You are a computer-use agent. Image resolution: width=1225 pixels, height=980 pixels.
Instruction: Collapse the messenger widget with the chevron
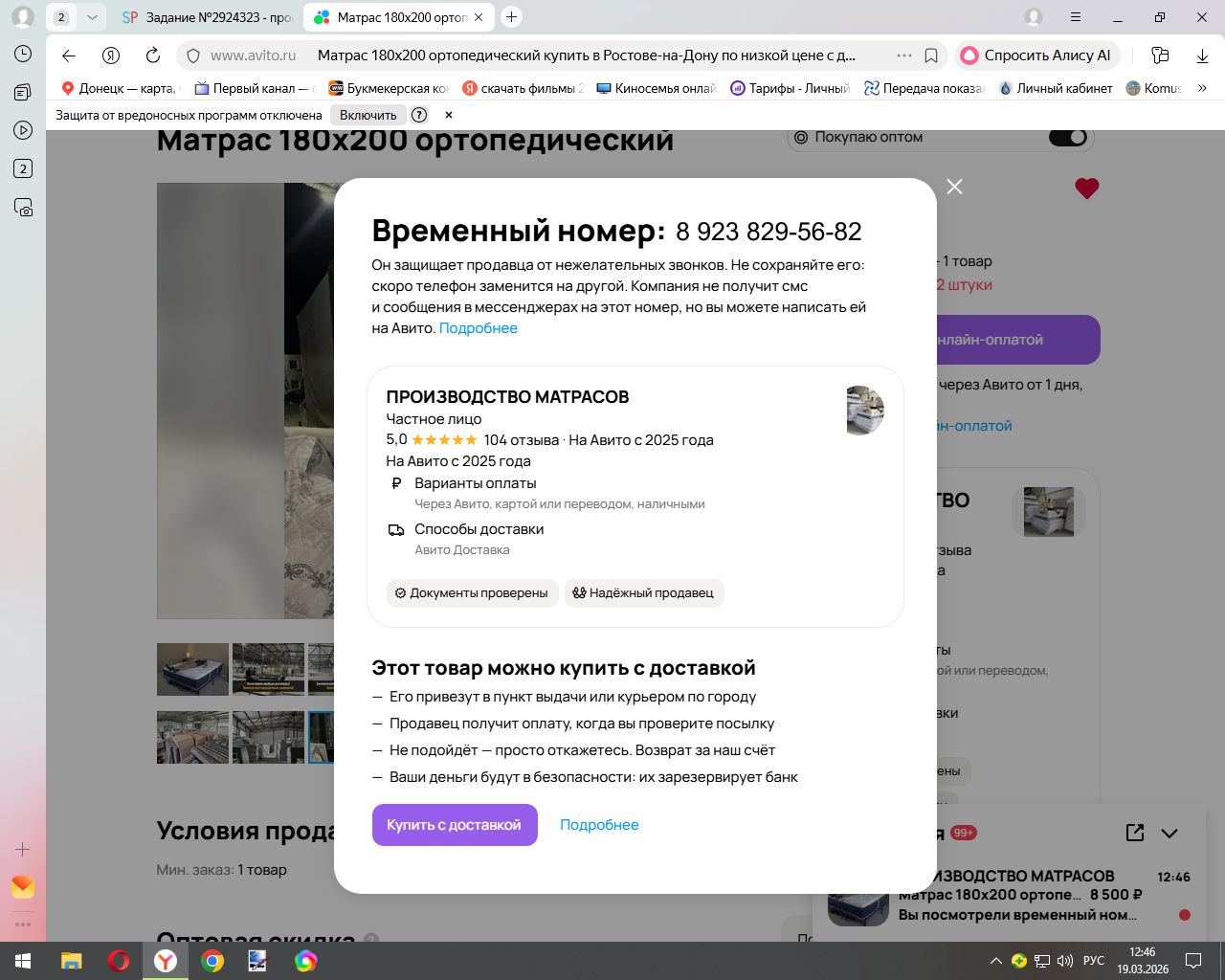(x=1169, y=833)
